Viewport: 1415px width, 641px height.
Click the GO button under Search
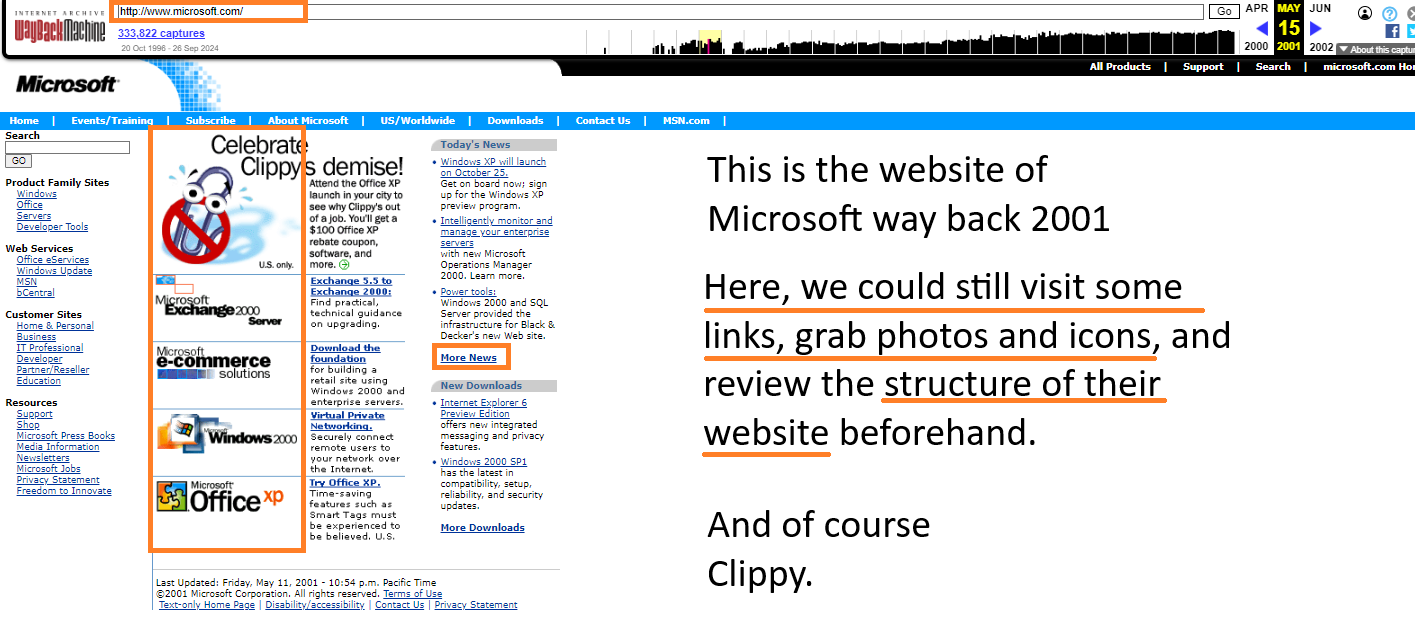pos(18,161)
